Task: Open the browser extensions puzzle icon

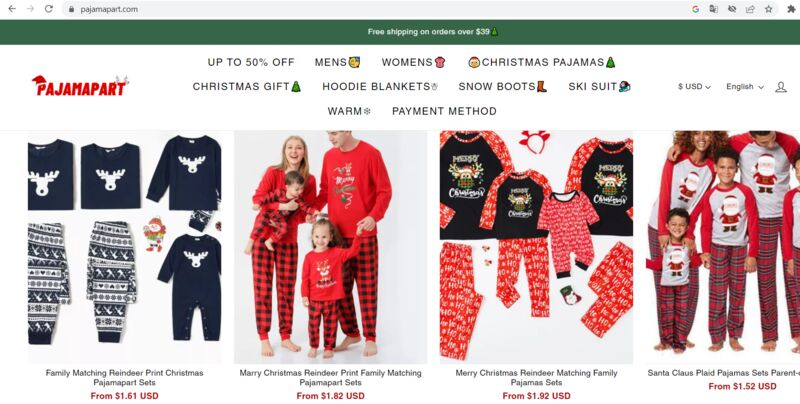Action: [x=791, y=9]
